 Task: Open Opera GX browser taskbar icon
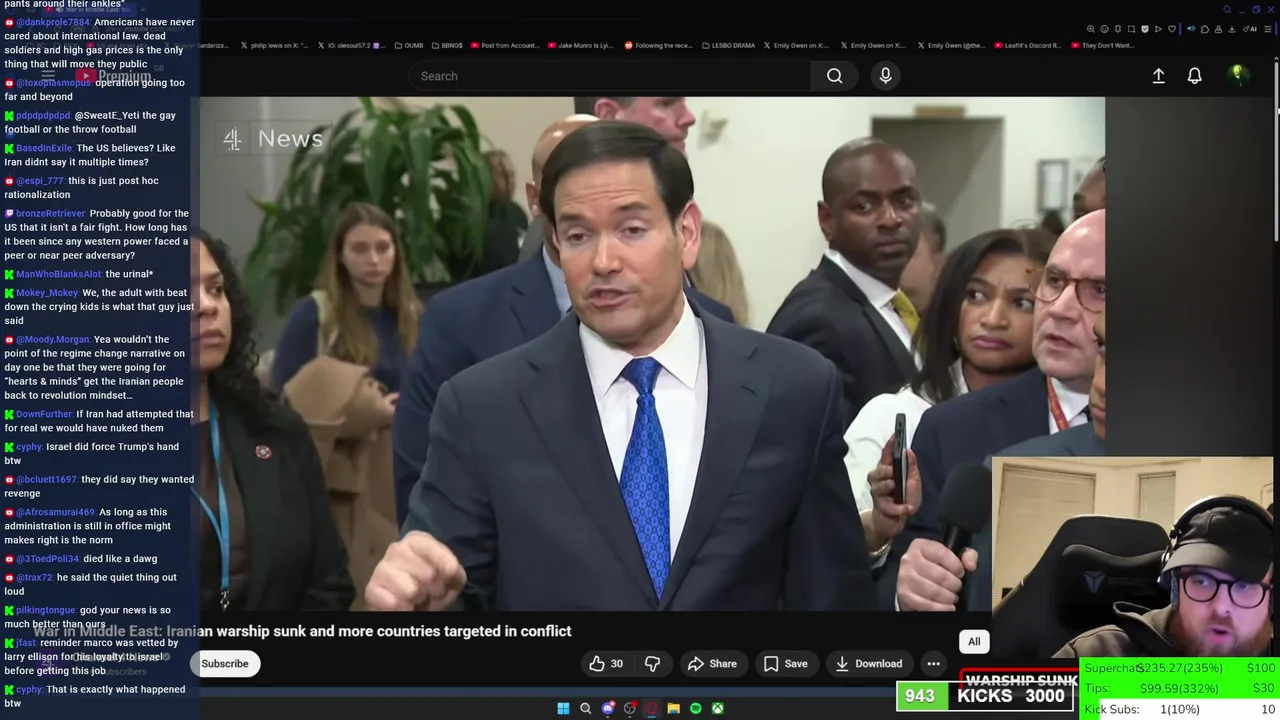(x=652, y=709)
